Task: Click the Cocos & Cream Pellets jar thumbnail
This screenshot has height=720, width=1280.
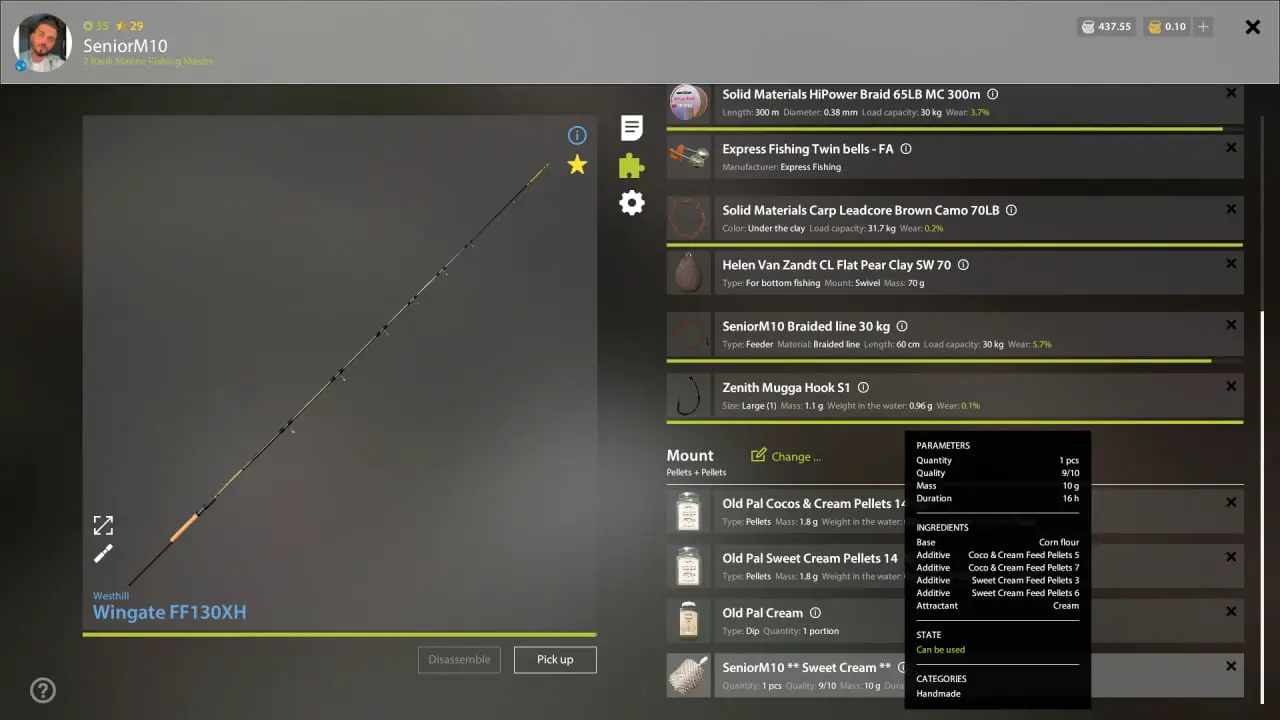Action: click(689, 511)
